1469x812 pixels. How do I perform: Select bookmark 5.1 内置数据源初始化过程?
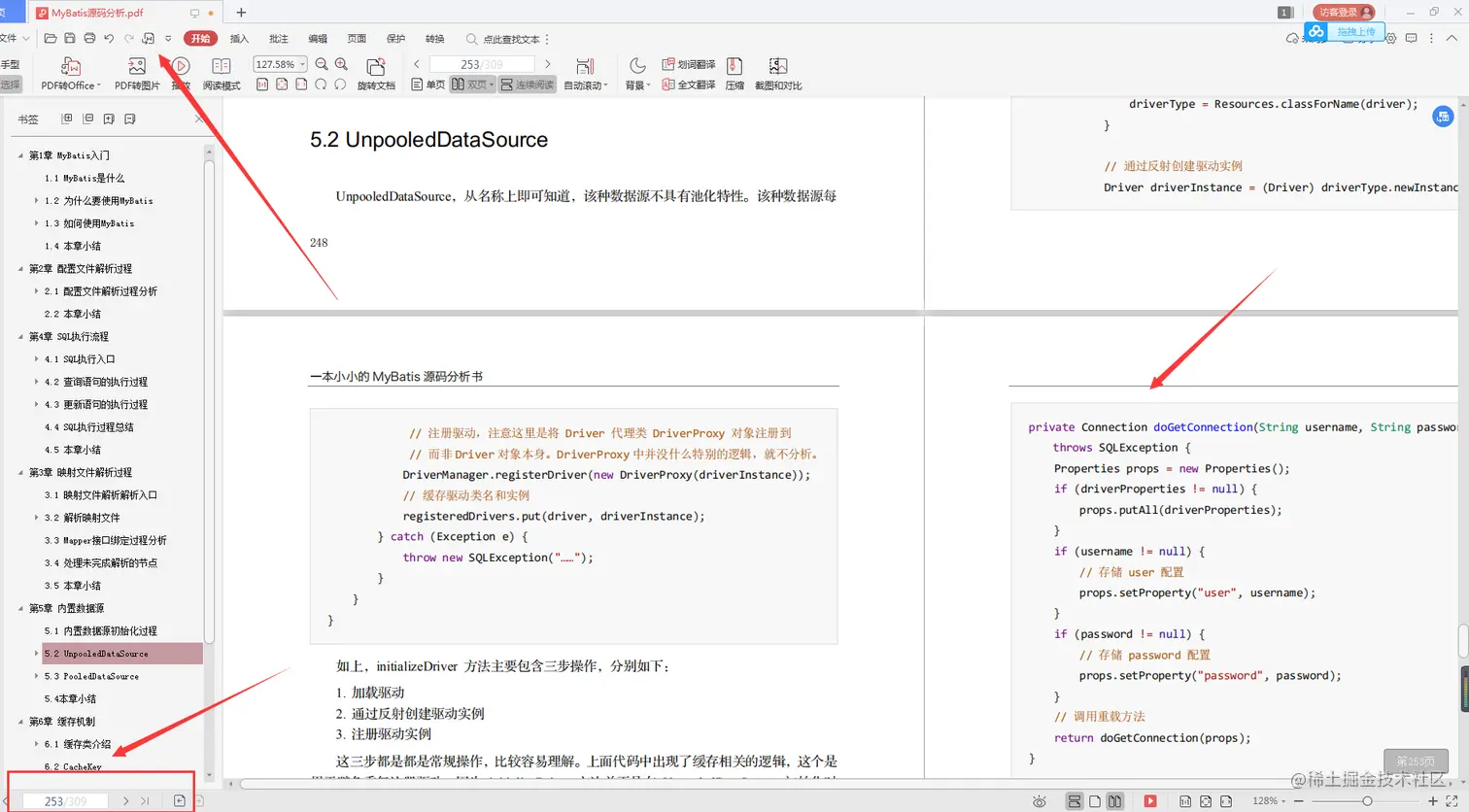pos(100,630)
